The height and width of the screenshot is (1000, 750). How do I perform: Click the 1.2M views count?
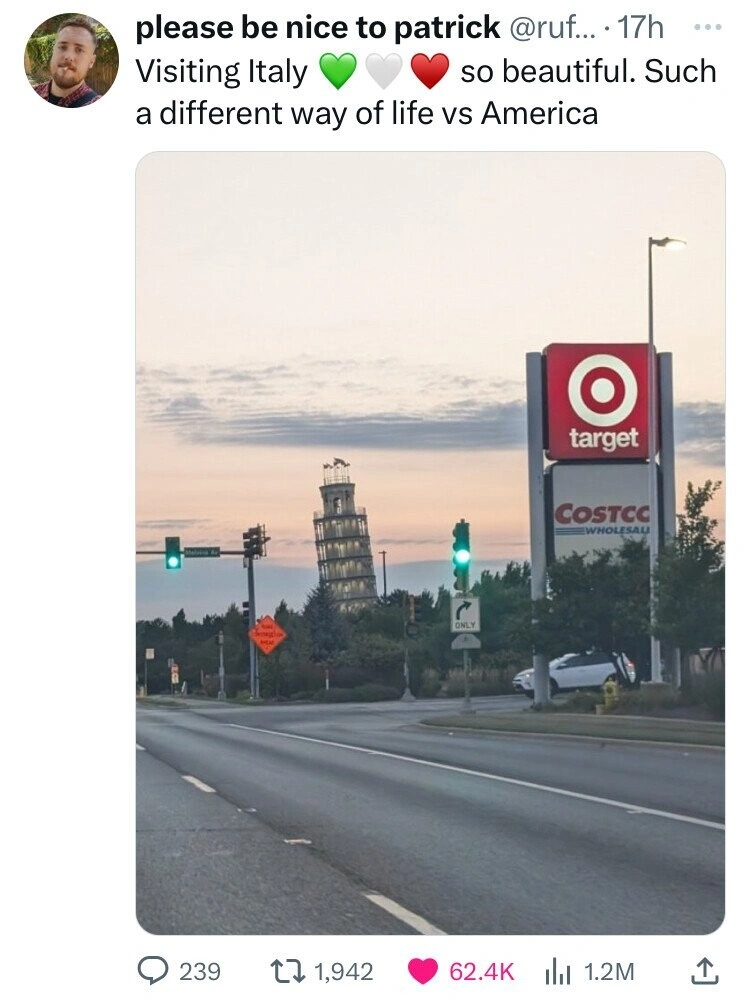(609, 971)
